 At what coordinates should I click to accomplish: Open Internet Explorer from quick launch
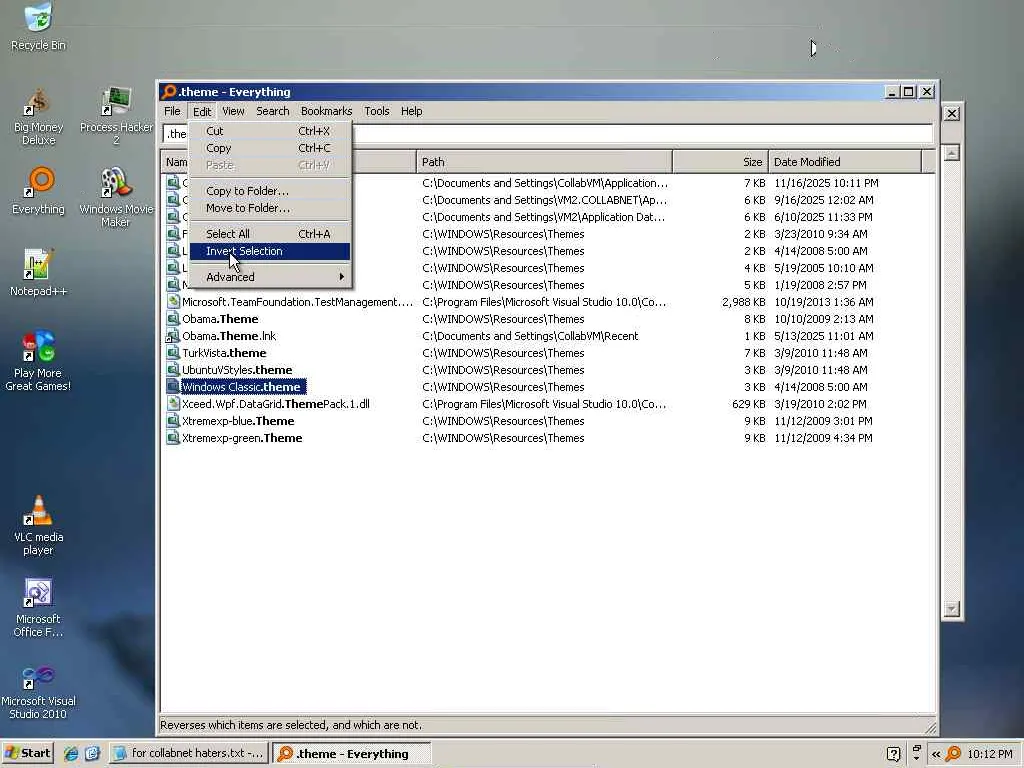tap(71, 753)
